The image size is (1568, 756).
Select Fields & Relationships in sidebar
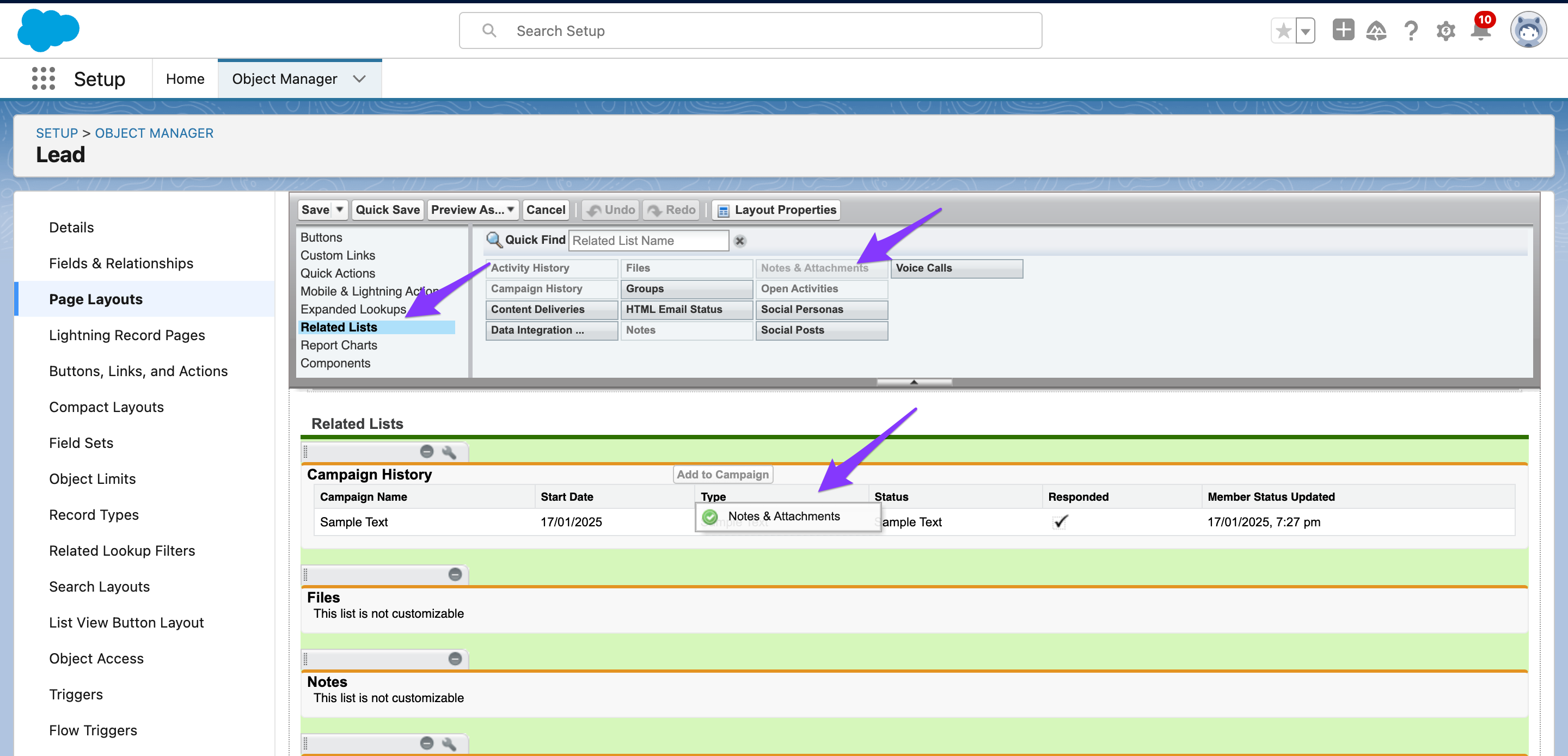[x=121, y=263]
